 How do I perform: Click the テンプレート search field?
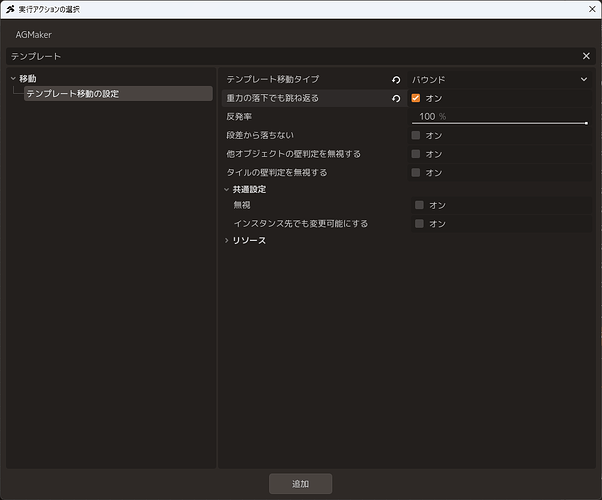tap(294, 56)
